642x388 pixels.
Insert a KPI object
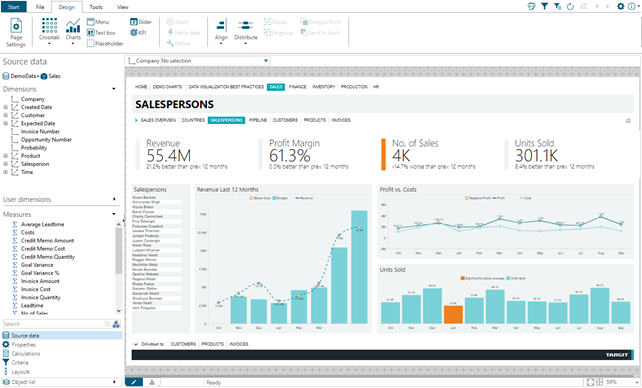pyautogui.click(x=138, y=32)
